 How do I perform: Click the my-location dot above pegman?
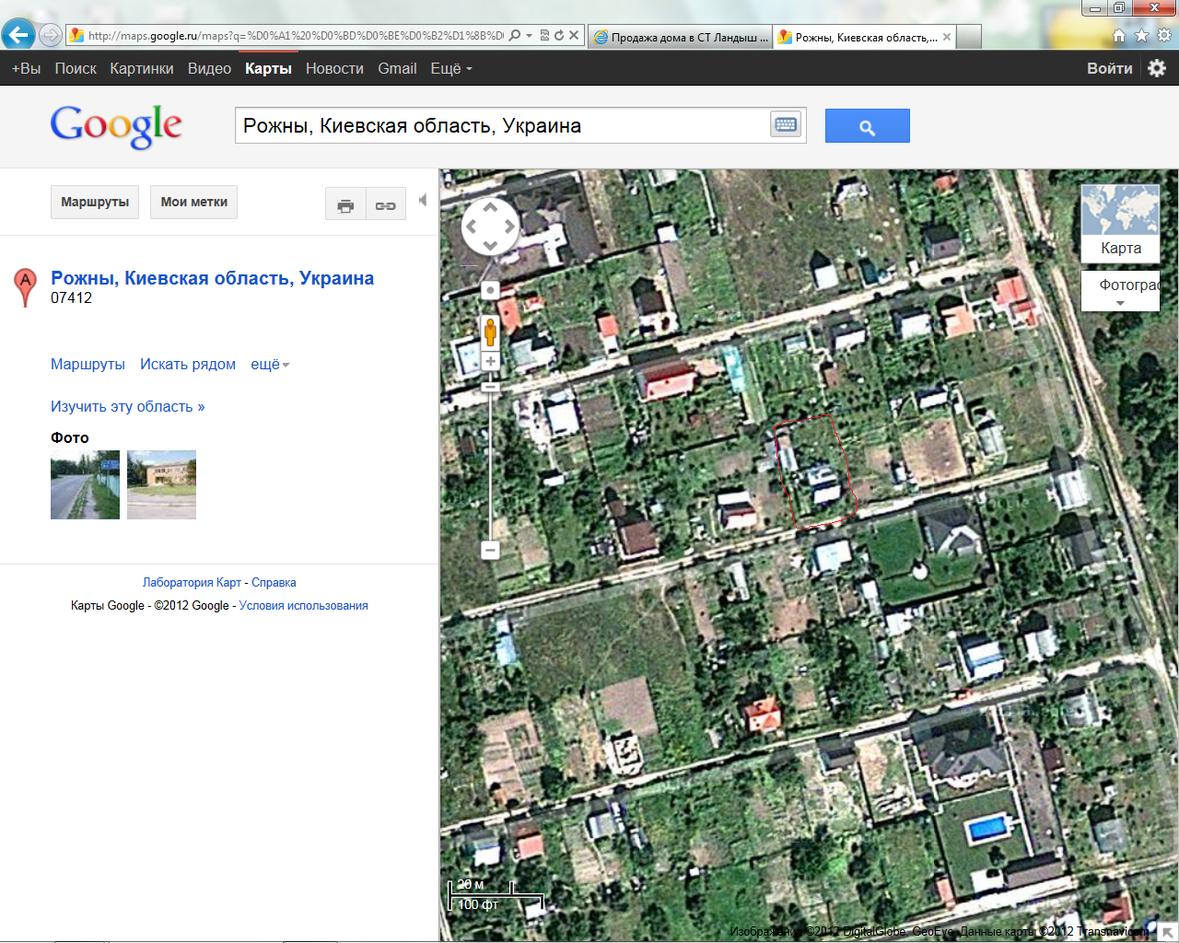[x=490, y=290]
